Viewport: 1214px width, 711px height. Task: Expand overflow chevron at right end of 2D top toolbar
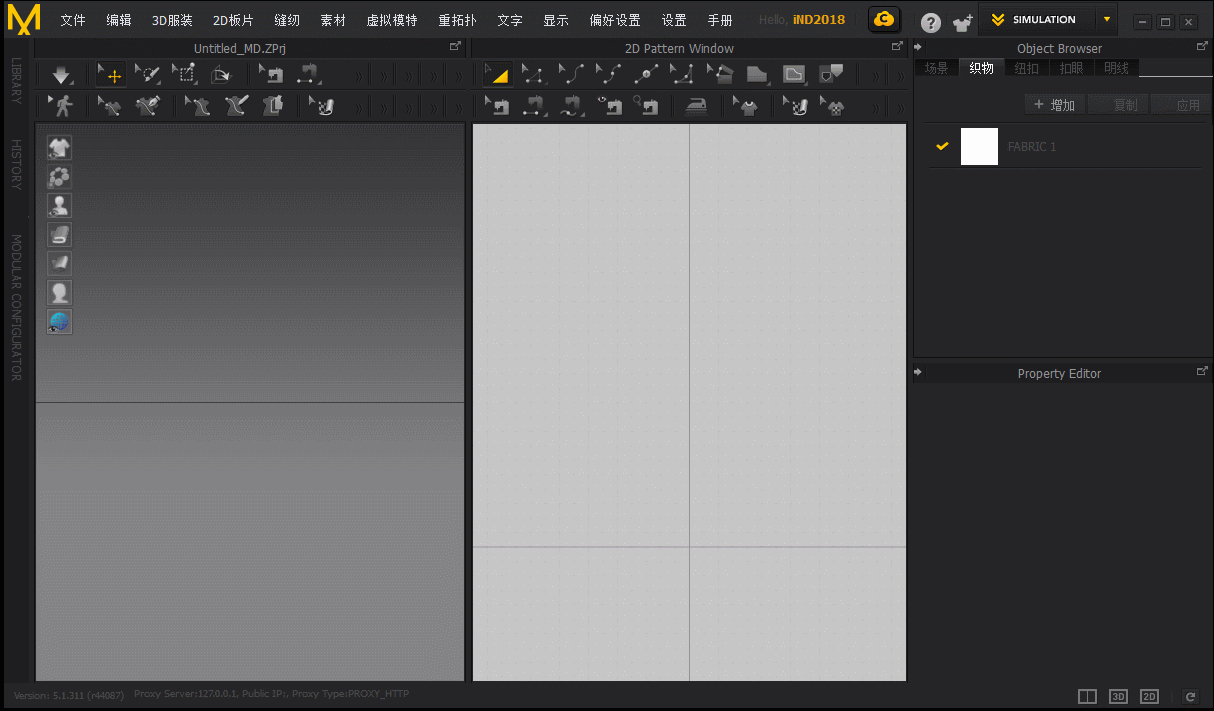[x=899, y=76]
